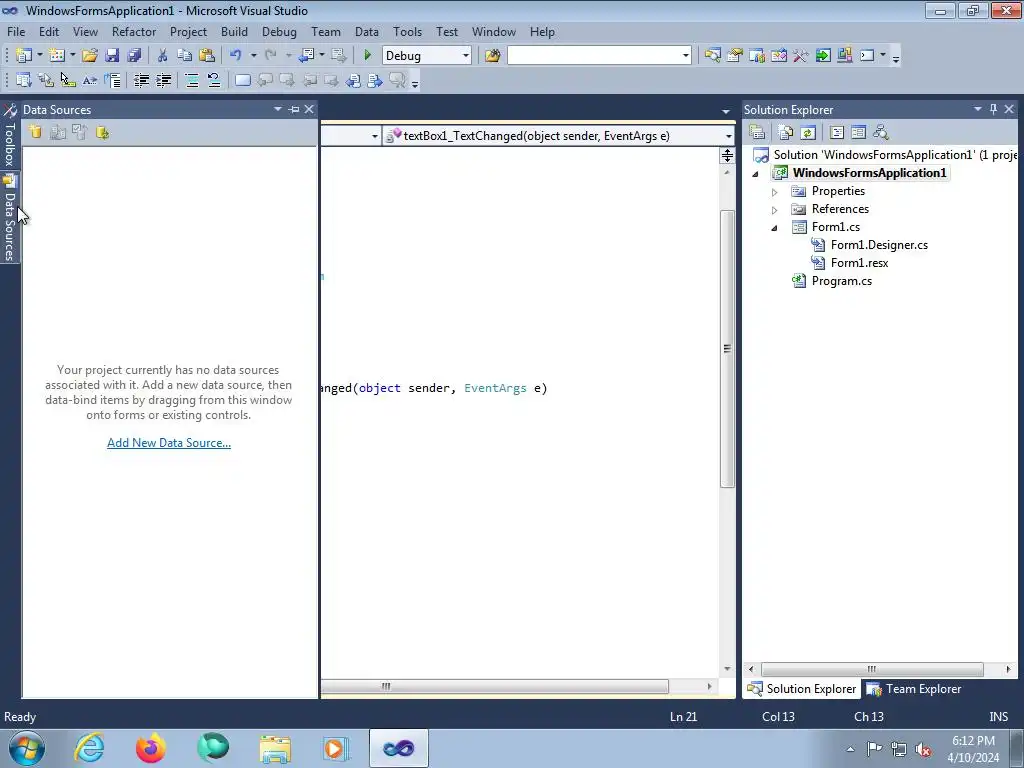The image size is (1024, 768).
Task: Collapse the WindowsFormsApplication1 project node
Action: (756, 174)
